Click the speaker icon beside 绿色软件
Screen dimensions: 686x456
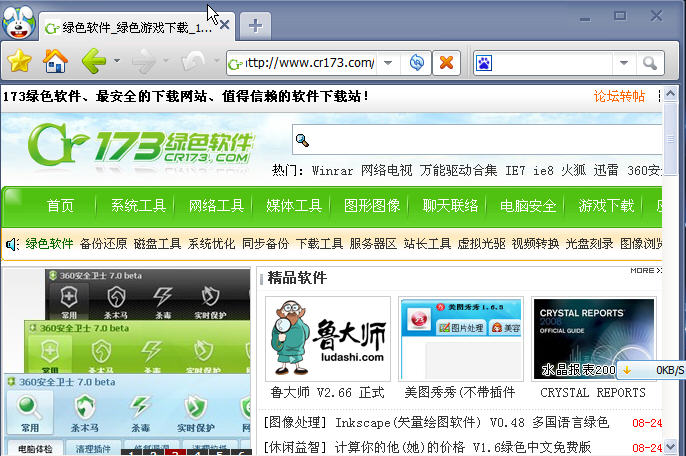coord(12,244)
